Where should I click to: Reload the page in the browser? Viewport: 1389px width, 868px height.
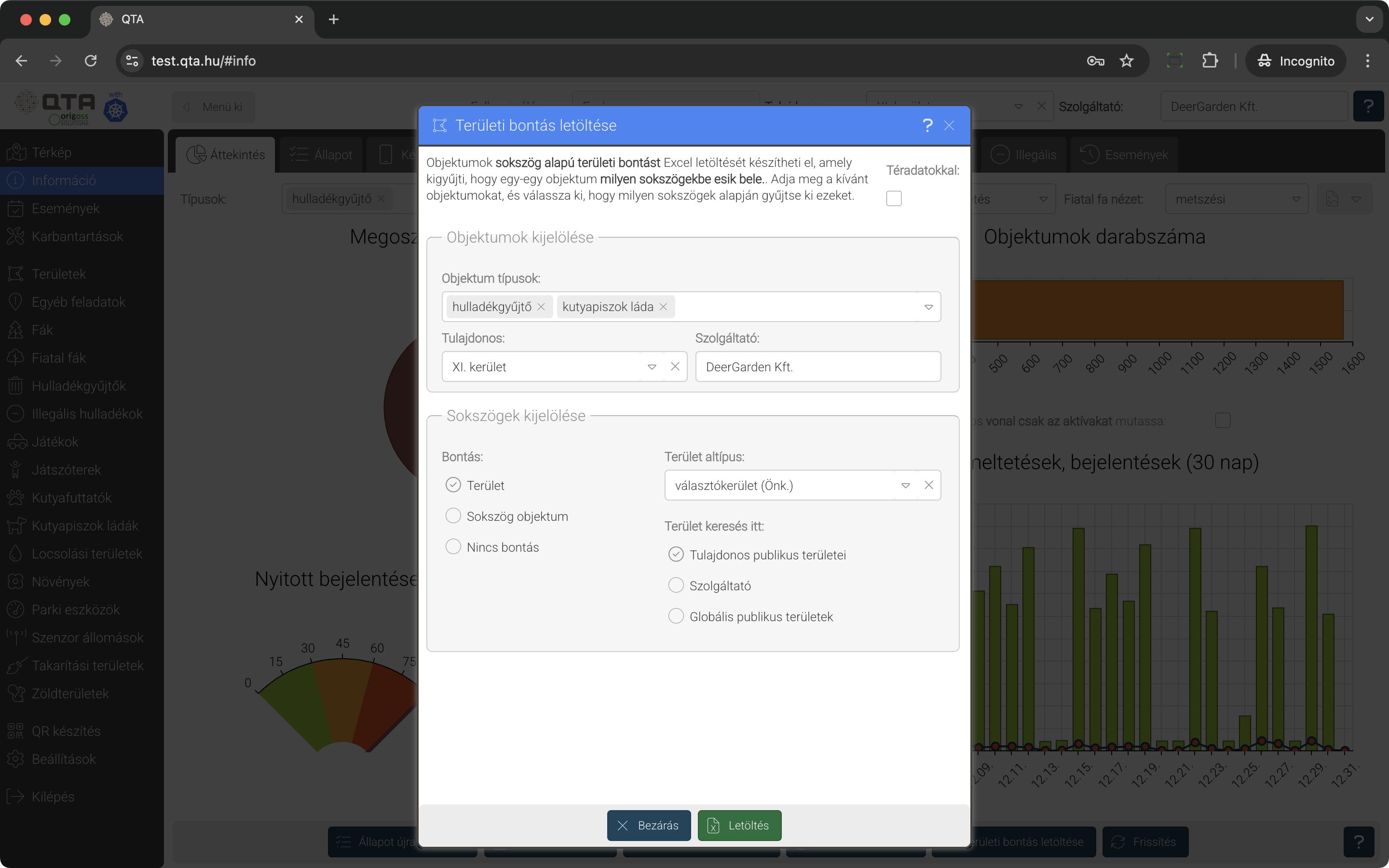click(x=91, y=61)
